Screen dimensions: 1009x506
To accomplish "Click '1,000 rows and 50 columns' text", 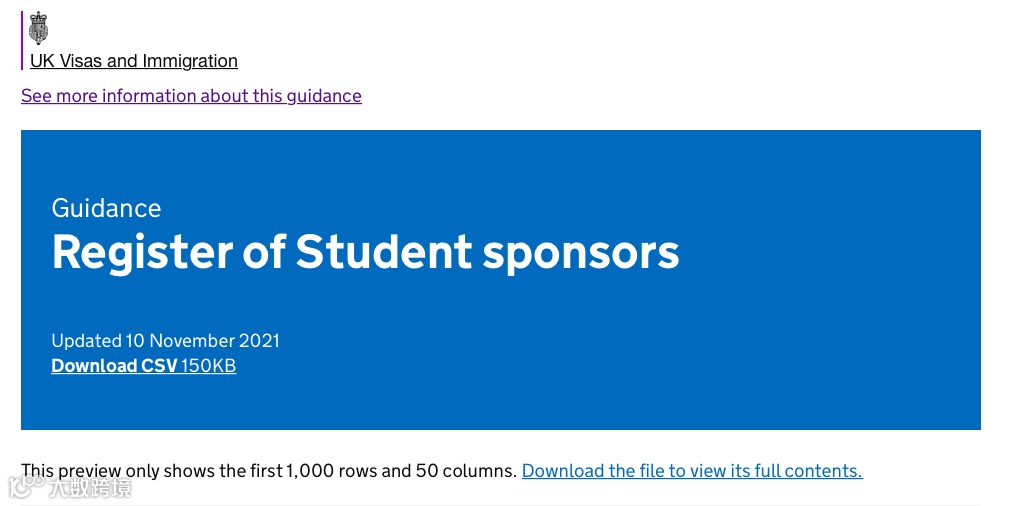I will pyautogui.click(x=400, y=471).
